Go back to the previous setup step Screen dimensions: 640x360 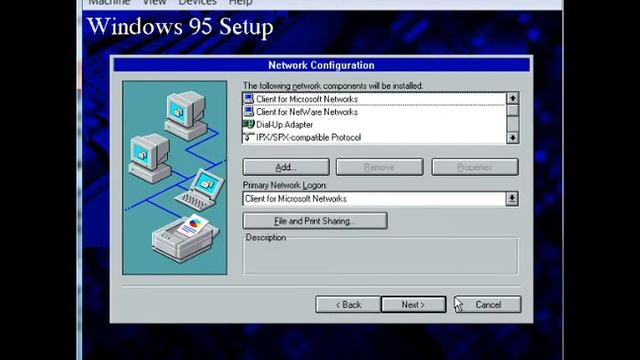(348, 304)
